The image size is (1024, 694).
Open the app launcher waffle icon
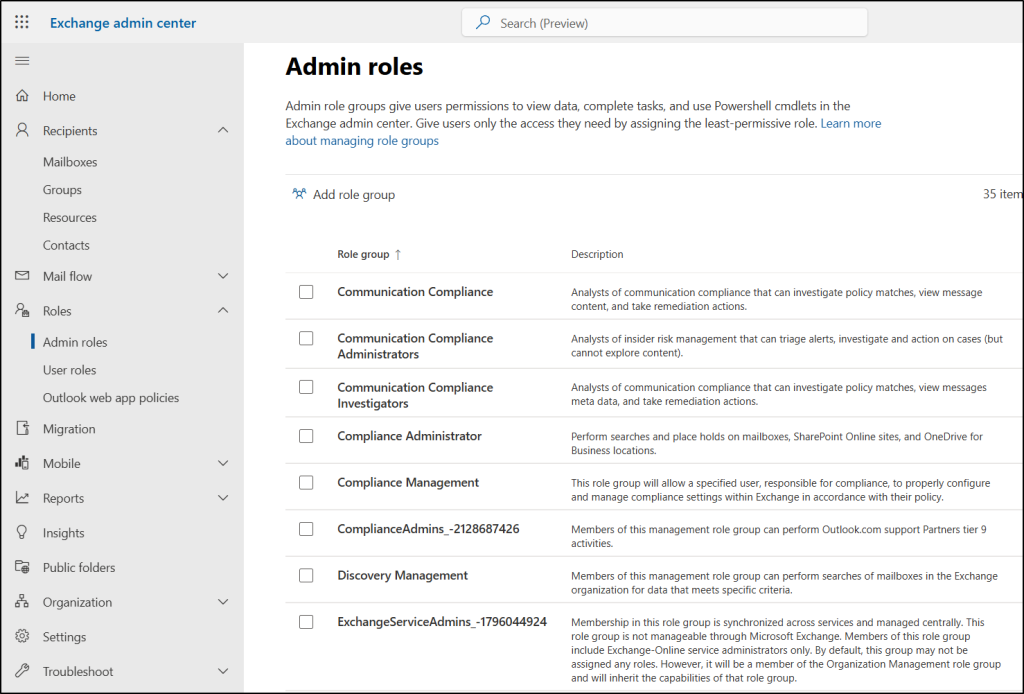22,22
